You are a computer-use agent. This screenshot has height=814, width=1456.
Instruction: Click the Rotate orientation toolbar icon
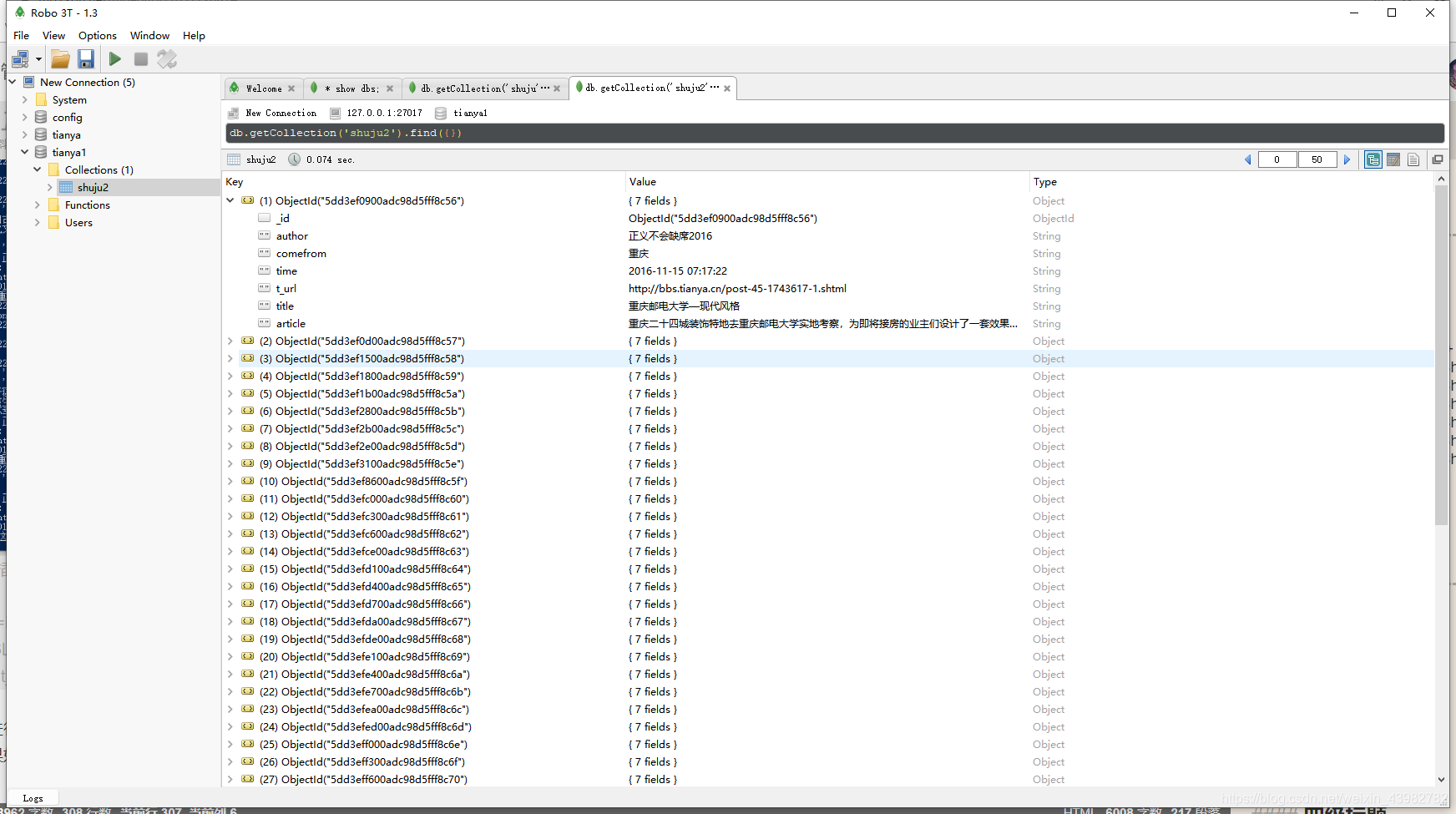pos(167,59)
